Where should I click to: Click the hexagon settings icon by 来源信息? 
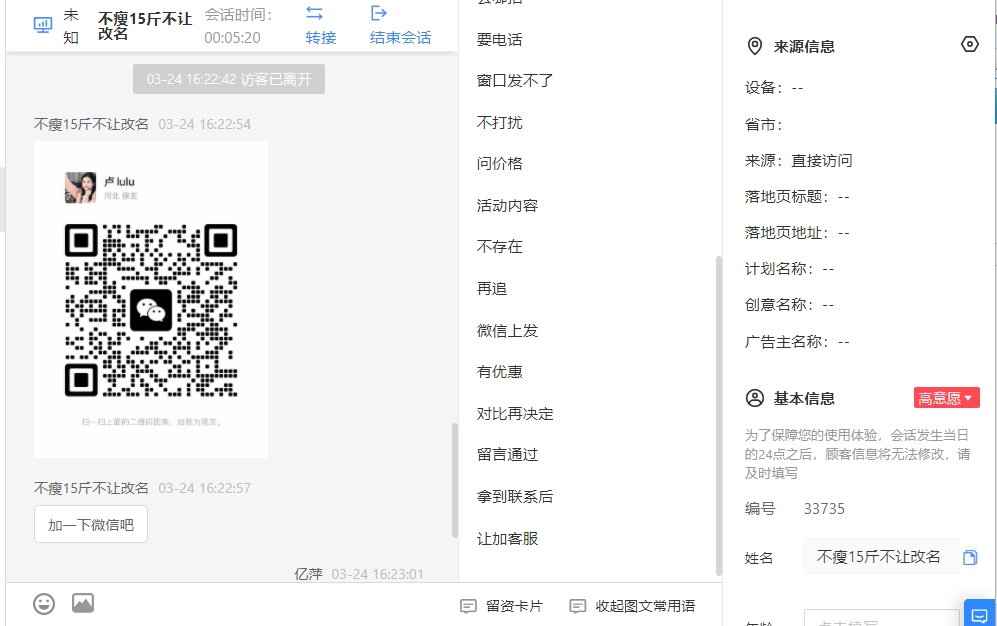(x=970, y=44)
